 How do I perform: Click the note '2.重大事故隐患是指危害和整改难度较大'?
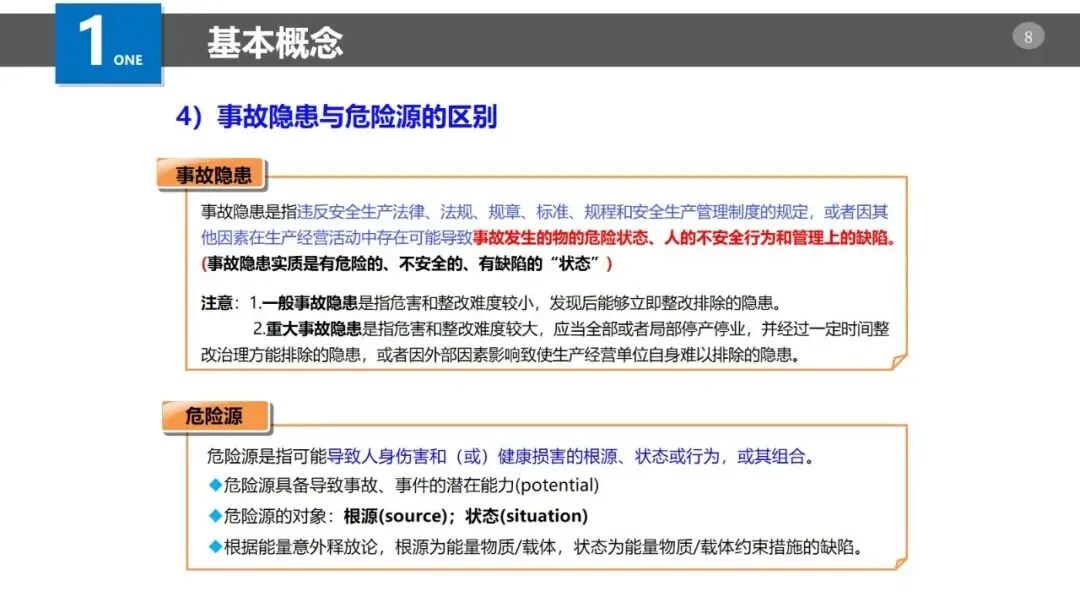(x=571, y=329)
